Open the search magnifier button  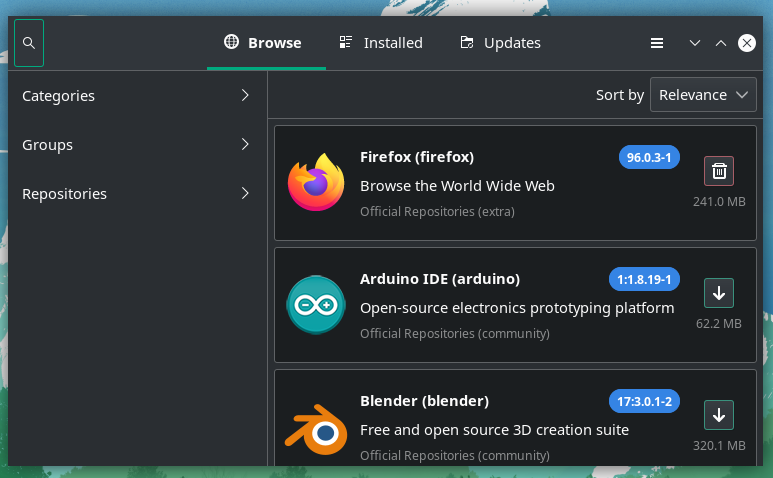[29, 43]
